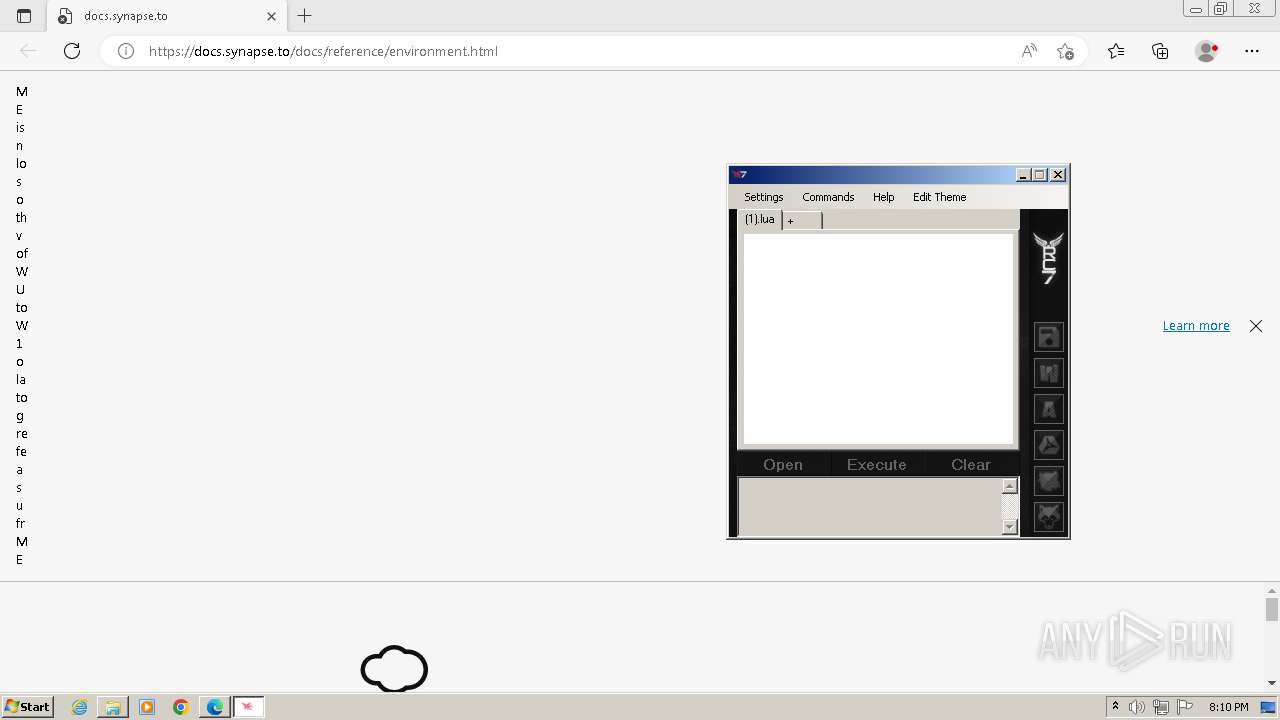Click the W icon in RC7 sidebar
1280x720 pixels.
[x=1048, y=373]
